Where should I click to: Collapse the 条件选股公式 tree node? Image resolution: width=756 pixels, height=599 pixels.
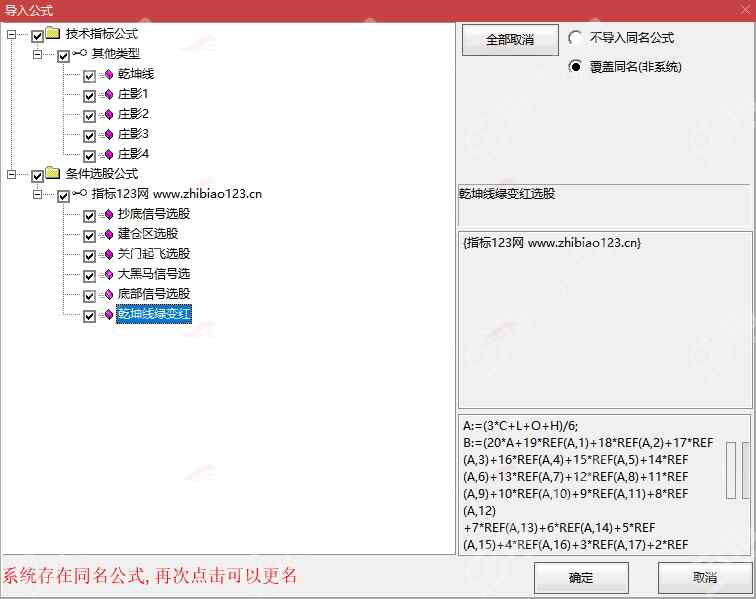tap(11, 175)
